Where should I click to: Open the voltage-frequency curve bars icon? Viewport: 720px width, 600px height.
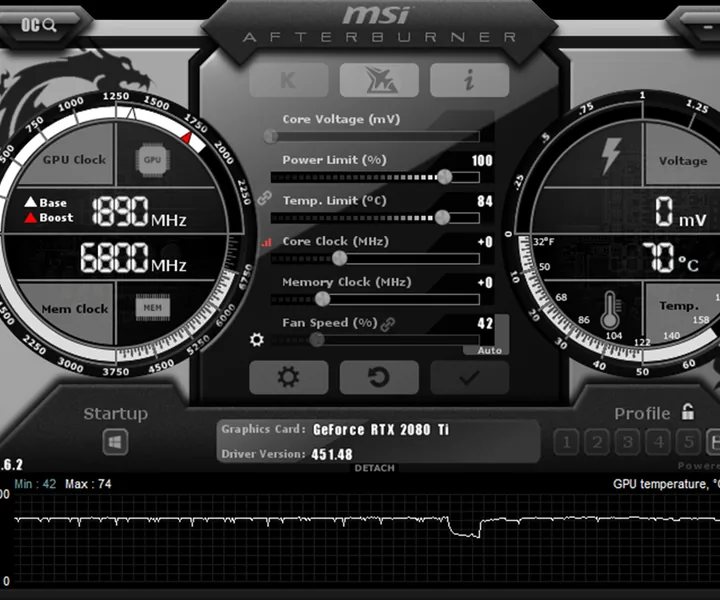coord(266,242)
